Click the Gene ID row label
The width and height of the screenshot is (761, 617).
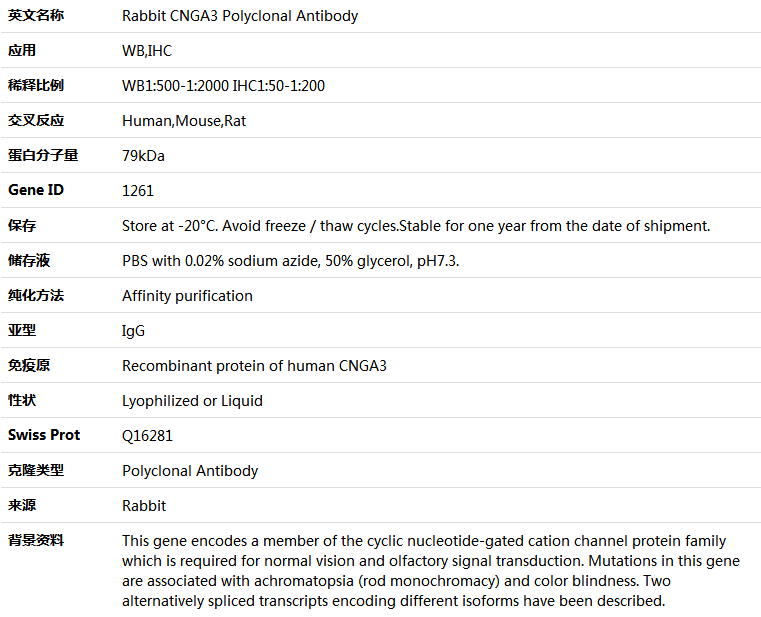tap(36, 190)
